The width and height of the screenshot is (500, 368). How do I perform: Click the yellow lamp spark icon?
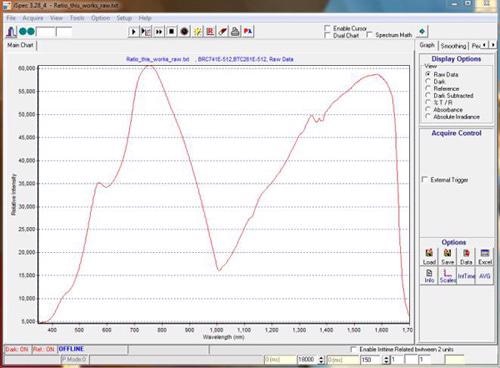tap(197, 32)
